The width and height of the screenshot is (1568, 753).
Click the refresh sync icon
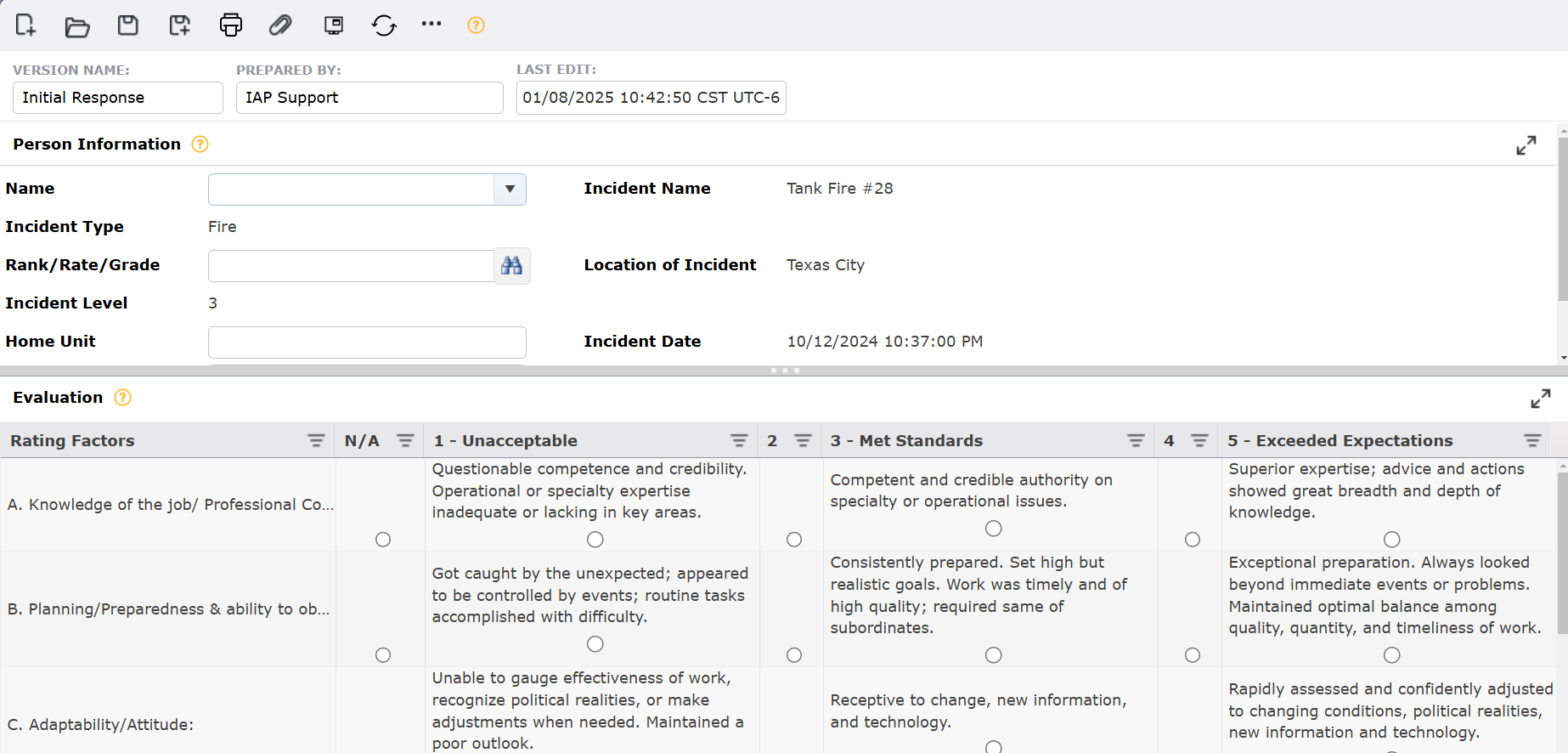[x=384, y=25]
